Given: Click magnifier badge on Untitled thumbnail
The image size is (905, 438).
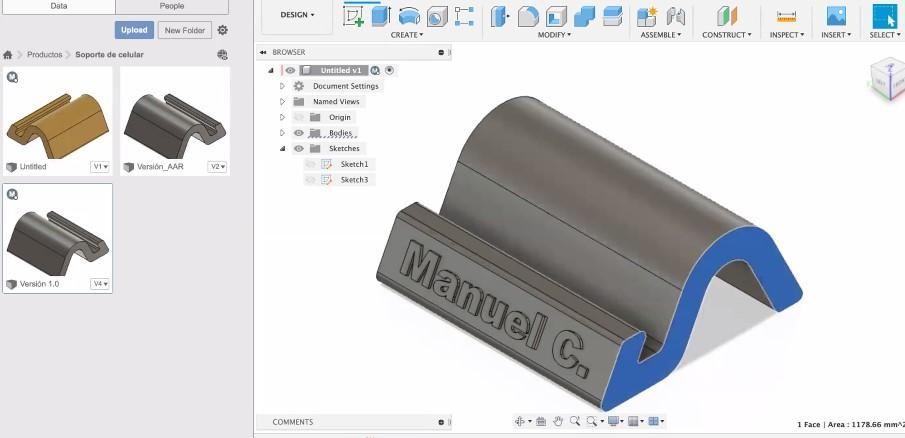Looking at the screenshot, I should tap(12, 76).
